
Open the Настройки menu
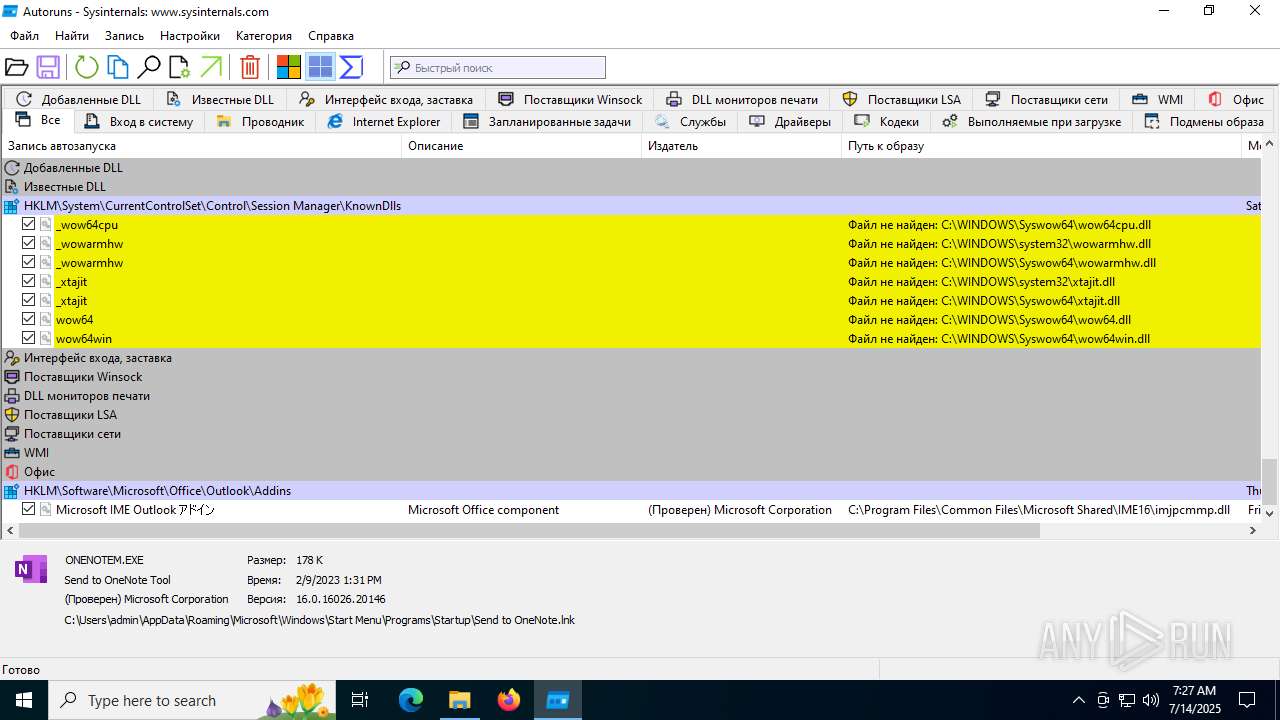[190, 35]
